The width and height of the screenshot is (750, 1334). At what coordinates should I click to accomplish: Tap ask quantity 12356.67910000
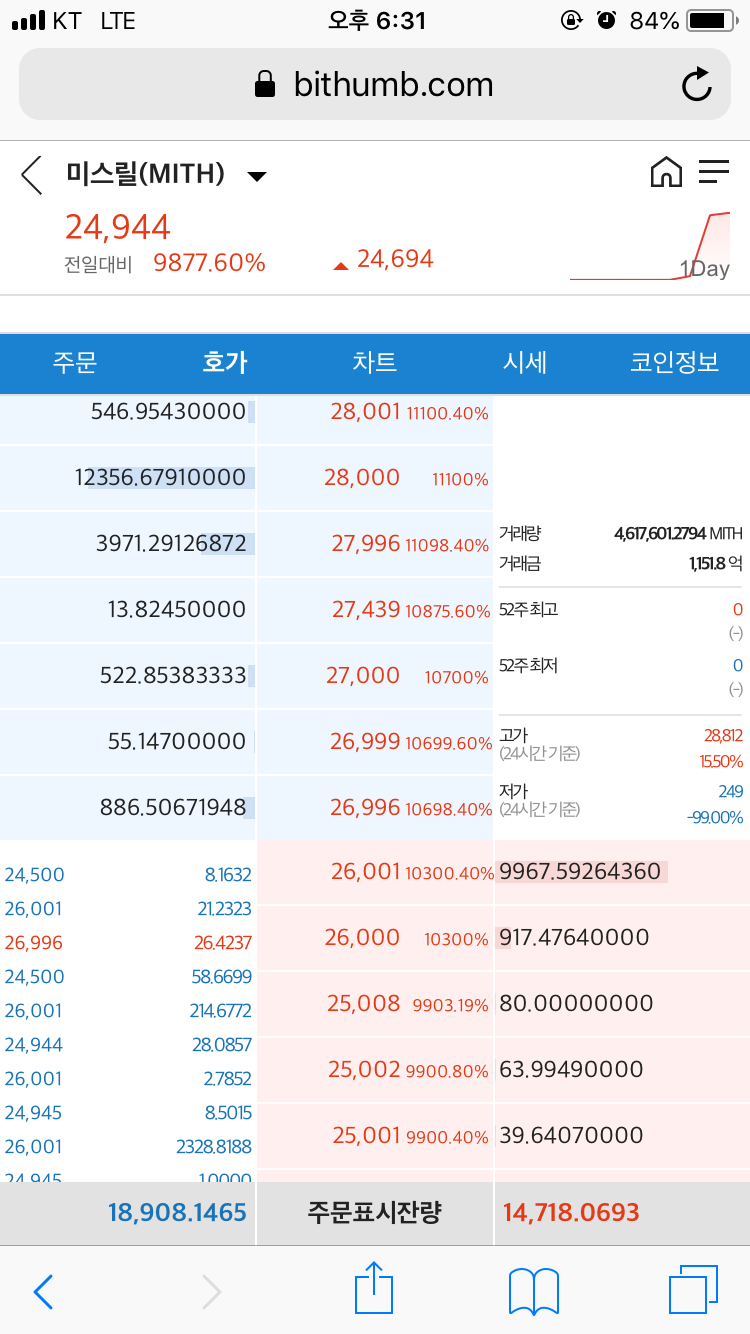click(x=160, y=478)
